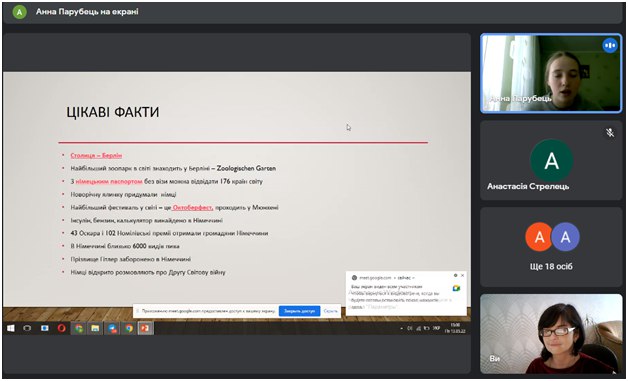Open the taskbar clock and date
This screenshot has height=381, width=628.
[455, 328]
